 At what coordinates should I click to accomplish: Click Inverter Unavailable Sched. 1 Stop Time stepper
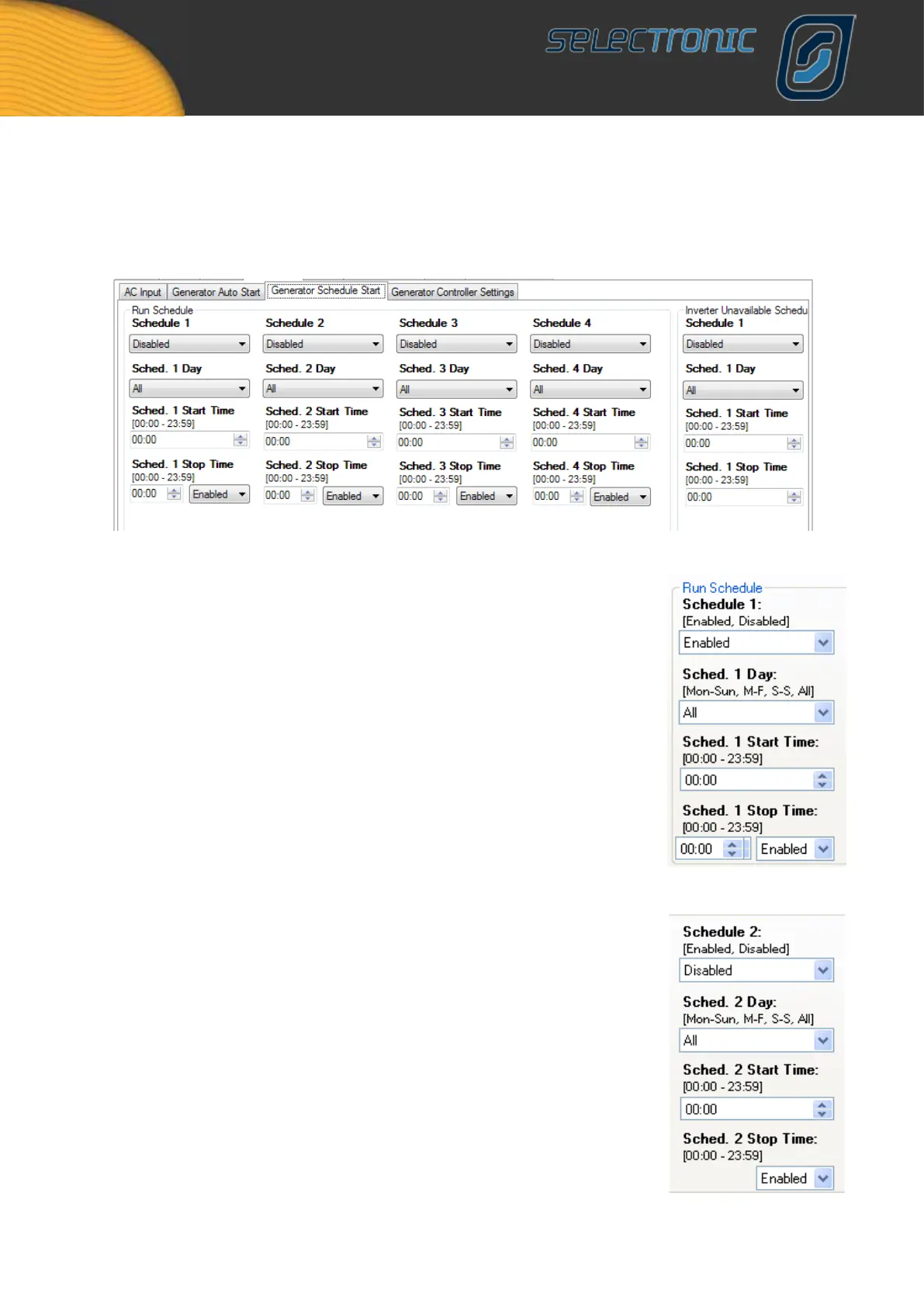[x=794, y=497]
